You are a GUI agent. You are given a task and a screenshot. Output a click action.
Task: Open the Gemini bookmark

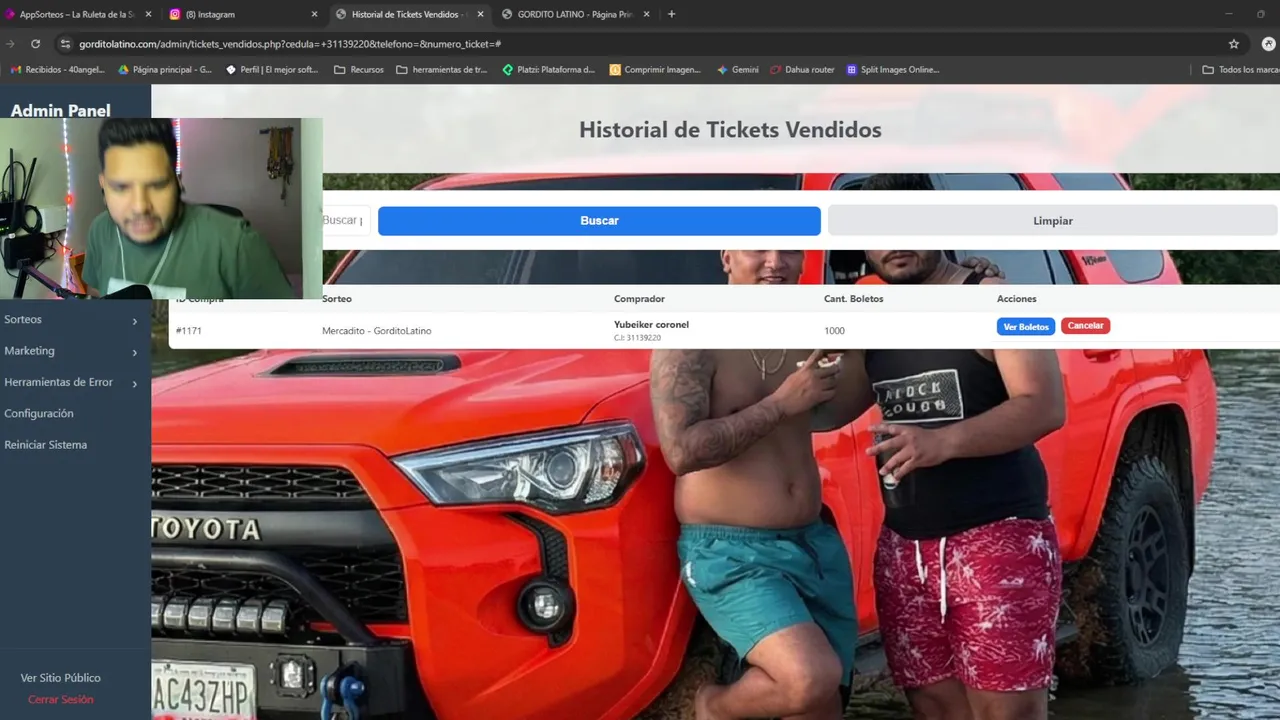point(738,70)
